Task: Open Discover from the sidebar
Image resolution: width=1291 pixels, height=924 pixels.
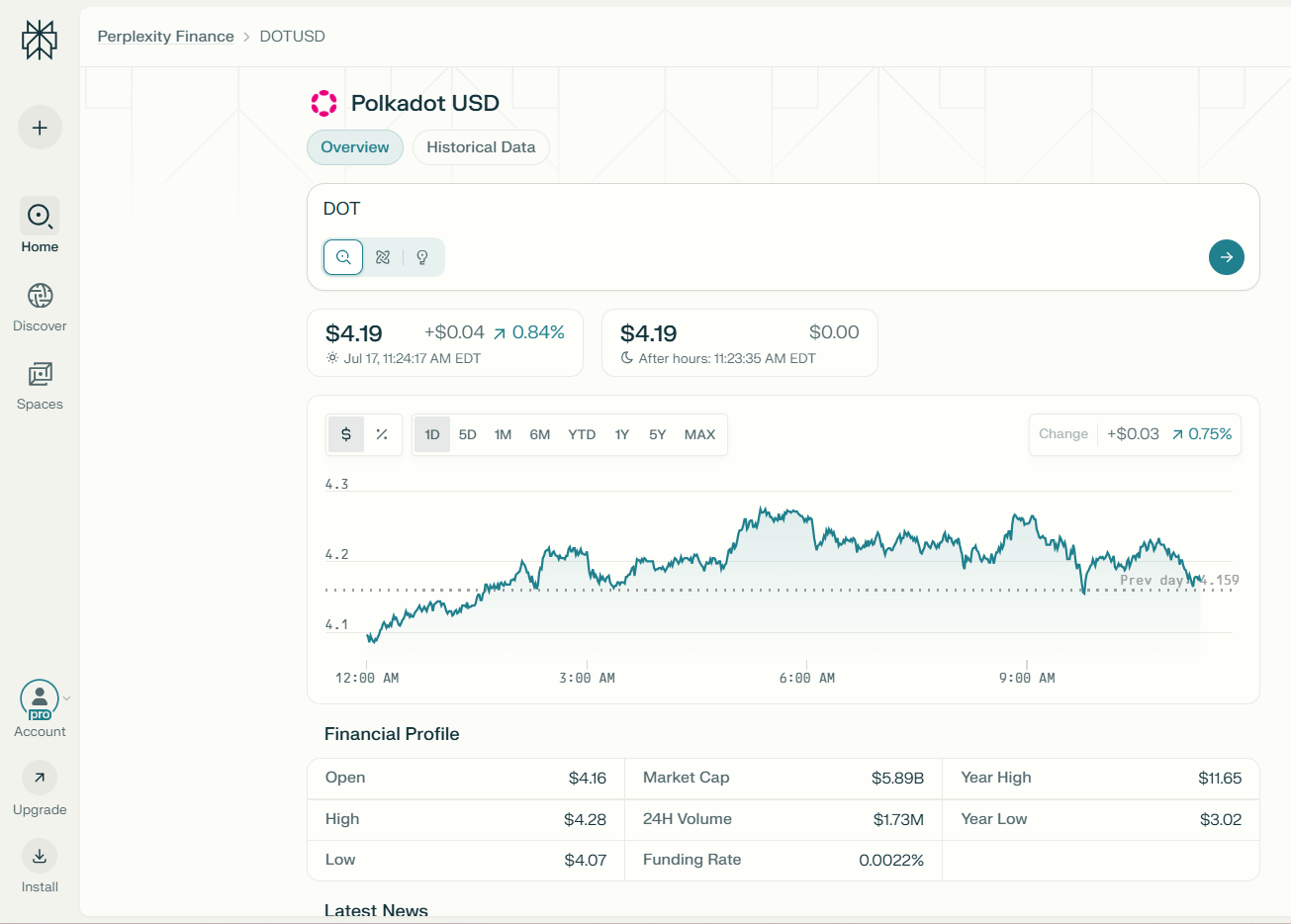Action: point(40,295)
